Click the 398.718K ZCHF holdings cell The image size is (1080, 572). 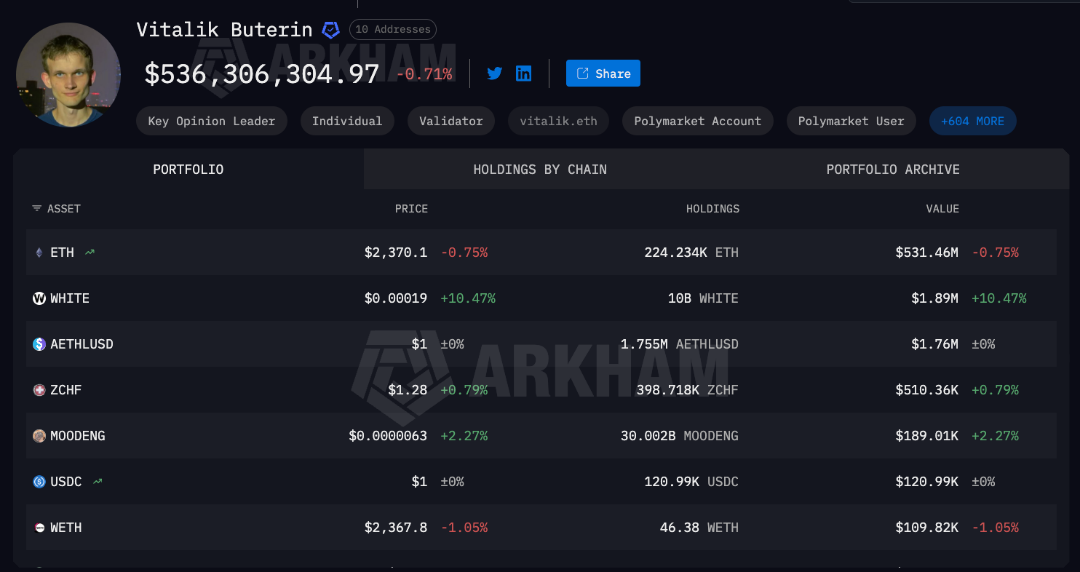[x=687, y=390]
